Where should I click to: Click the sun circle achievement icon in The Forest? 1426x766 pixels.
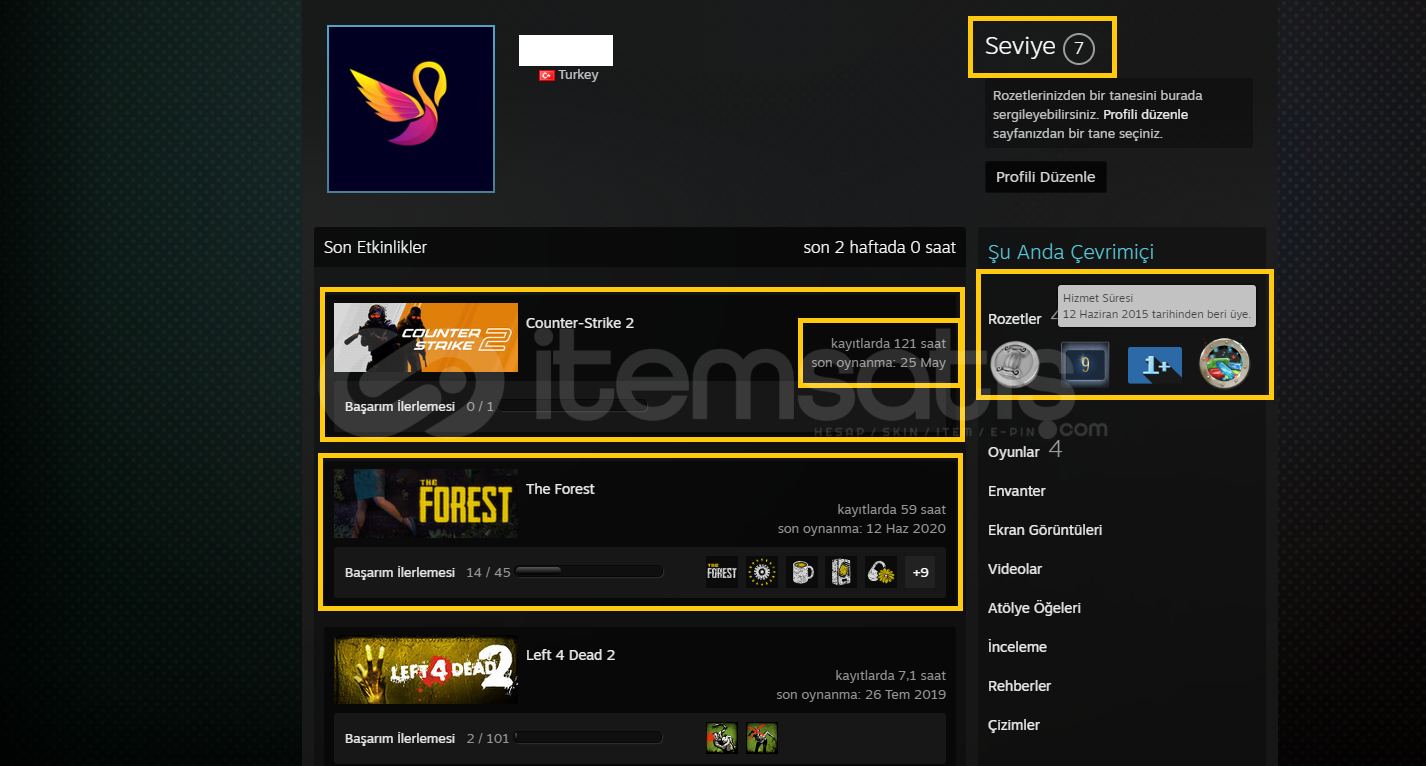click(762, 572)
